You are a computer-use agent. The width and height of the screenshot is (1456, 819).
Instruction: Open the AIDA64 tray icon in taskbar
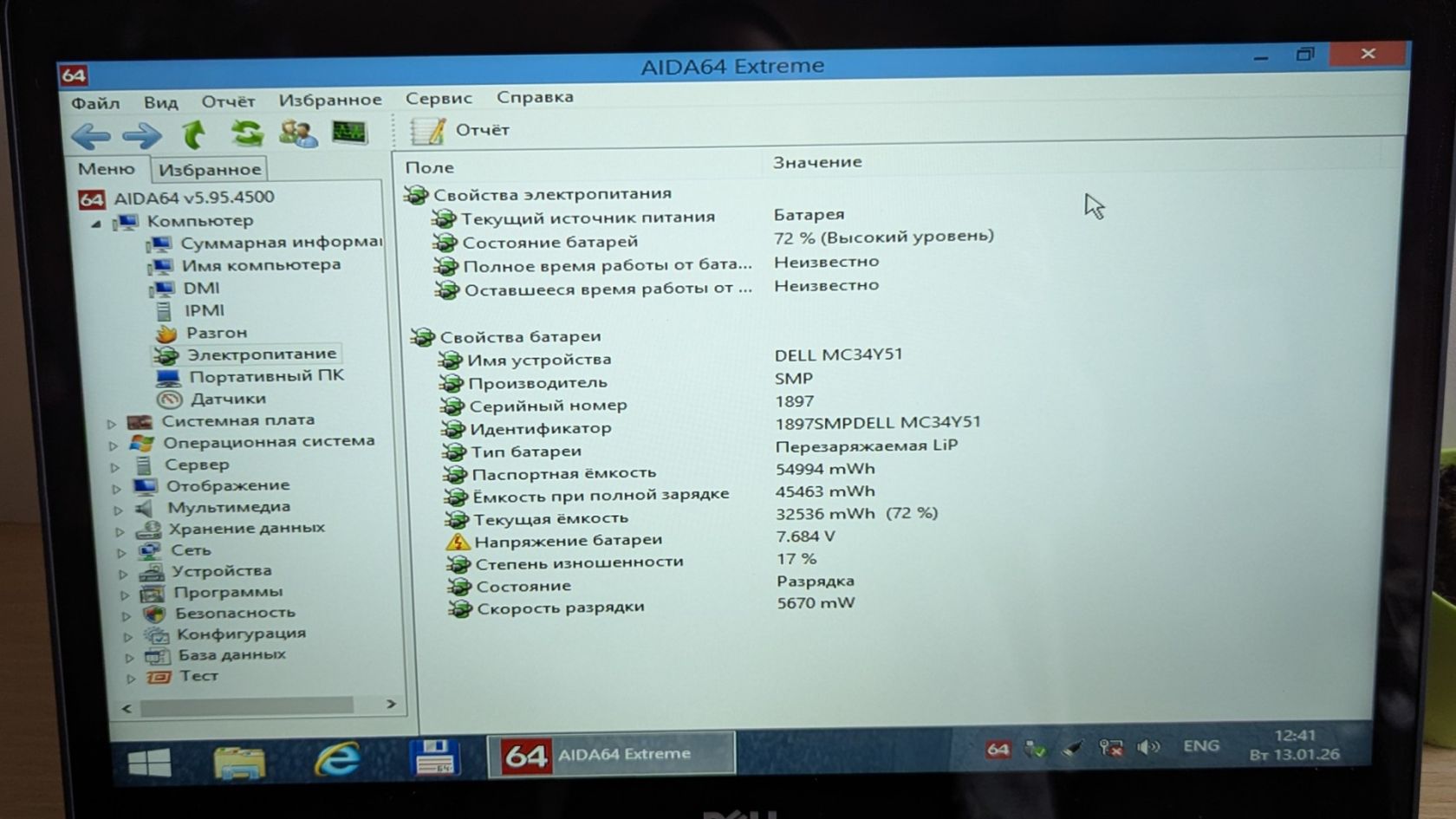coord(998,749)
